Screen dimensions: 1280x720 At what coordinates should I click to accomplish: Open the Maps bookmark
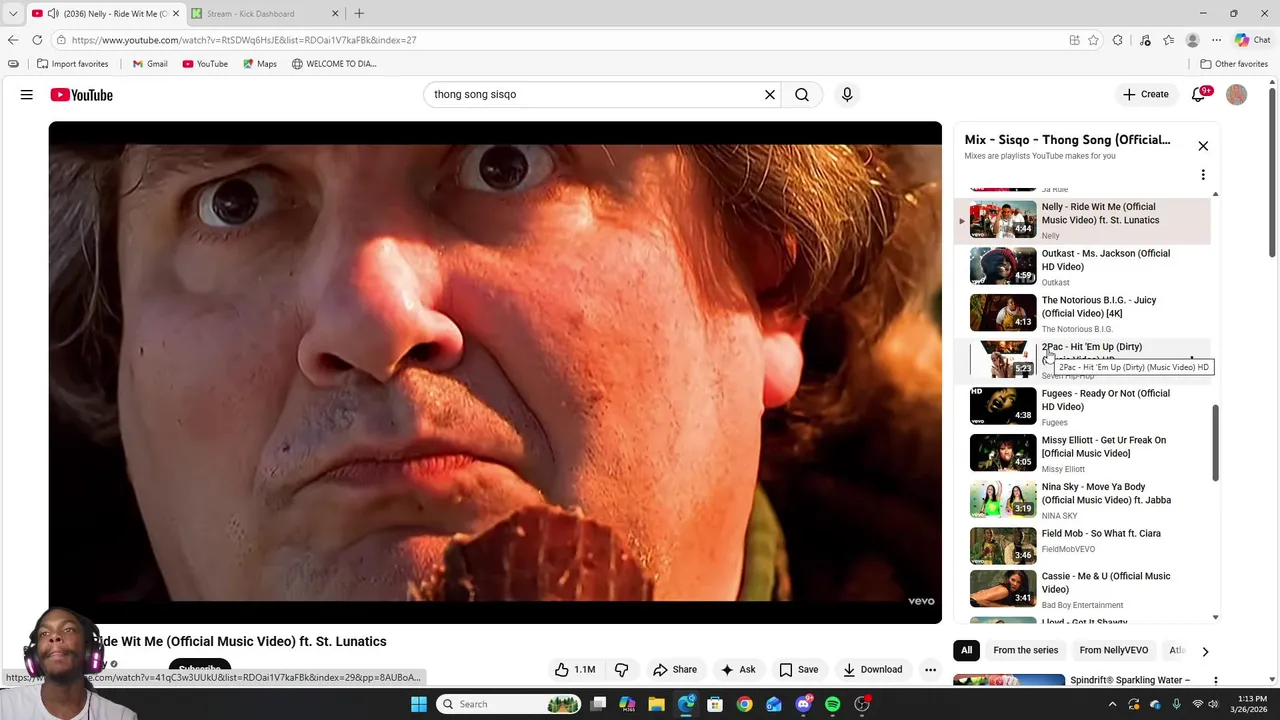point(259,64)
